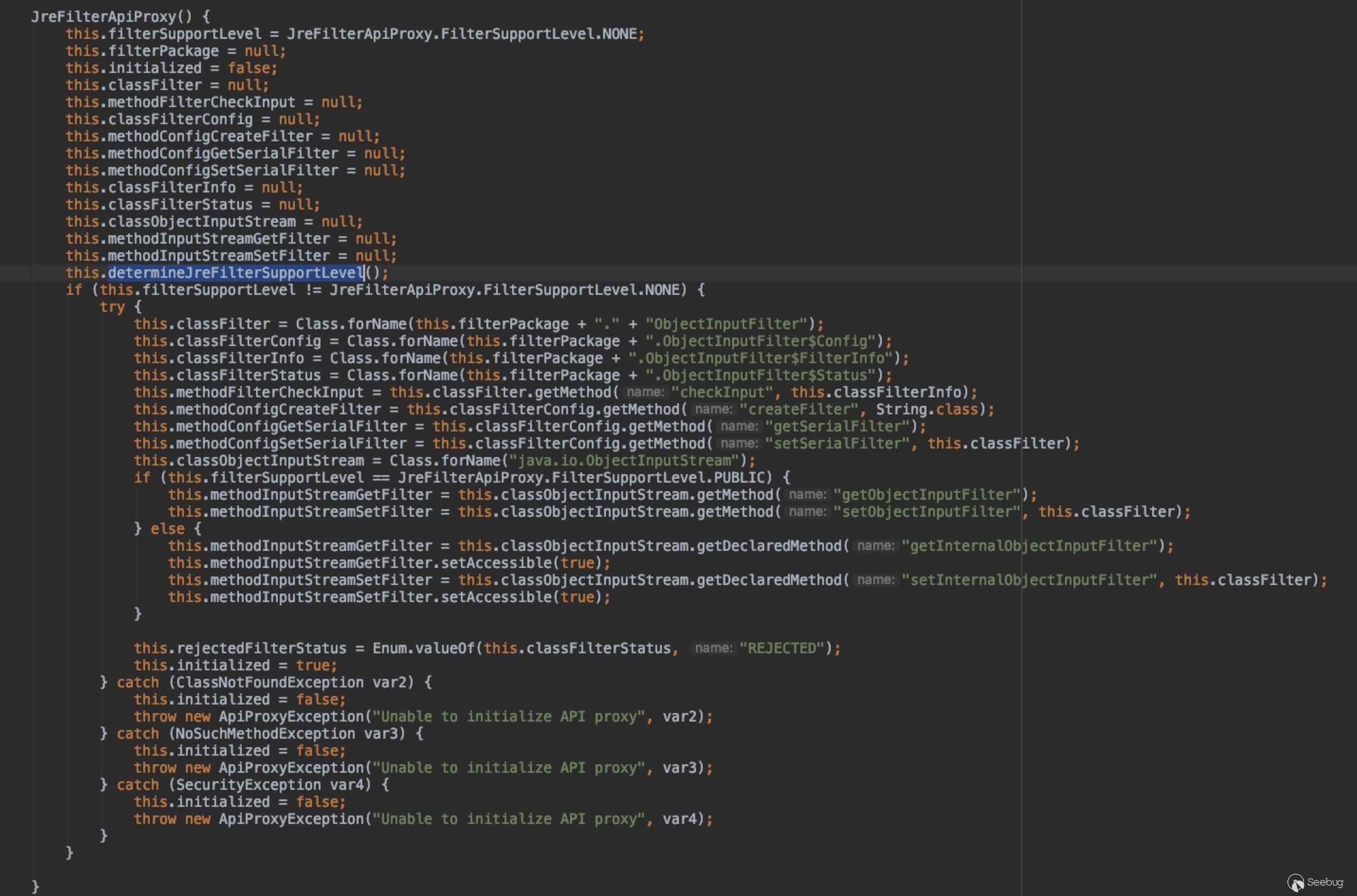Click the methodInputStreamSetFilter.setAccessible(true) line
The width and height of the screenshot is (1357, 896).
pyautogui.click(x=389, y=598)
